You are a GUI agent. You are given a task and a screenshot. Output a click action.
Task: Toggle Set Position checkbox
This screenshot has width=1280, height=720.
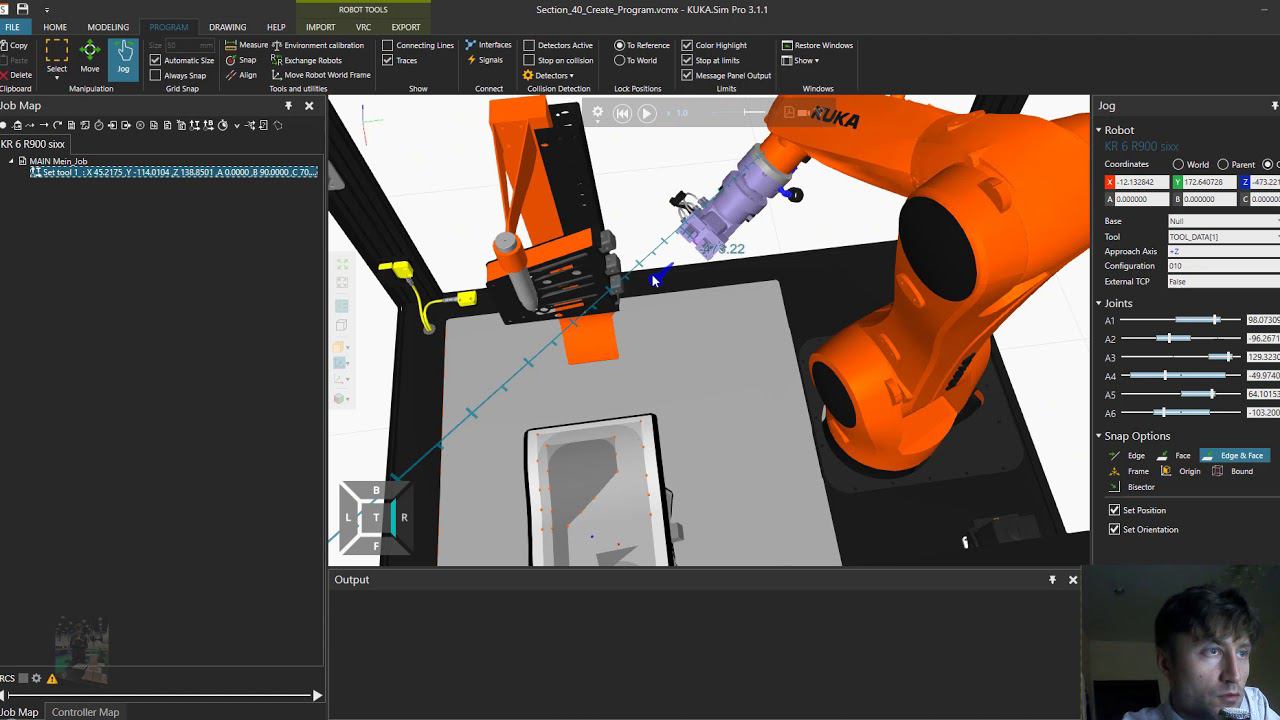[x=1114, y=510]
